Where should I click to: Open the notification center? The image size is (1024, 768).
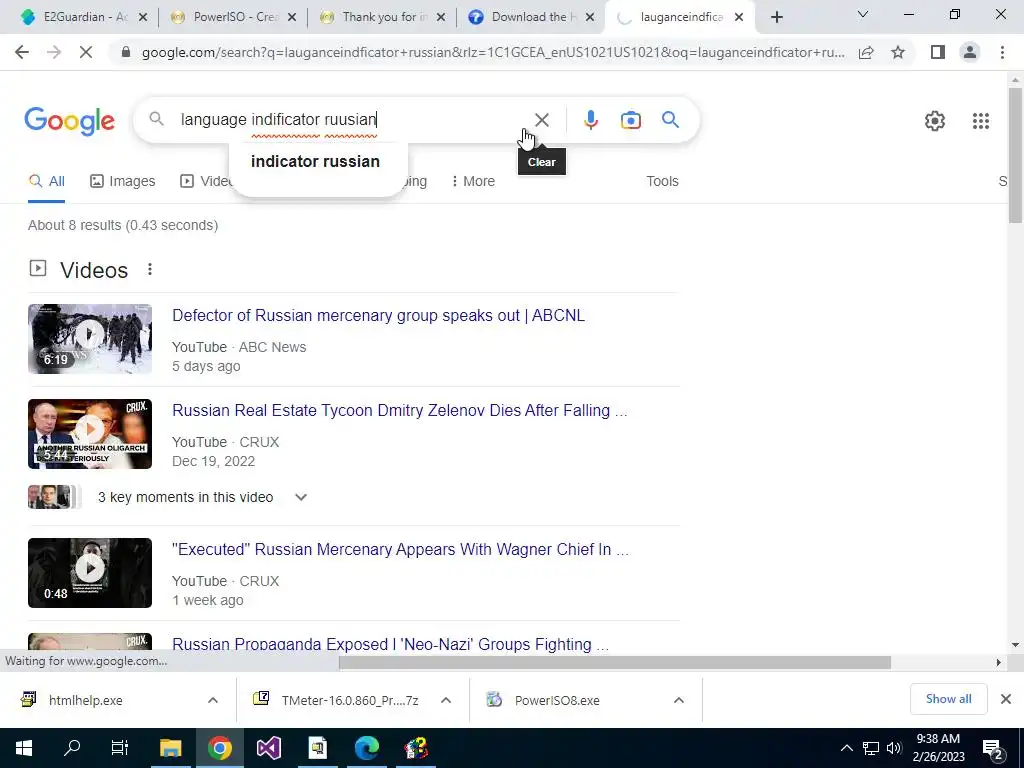pos(993,748)
